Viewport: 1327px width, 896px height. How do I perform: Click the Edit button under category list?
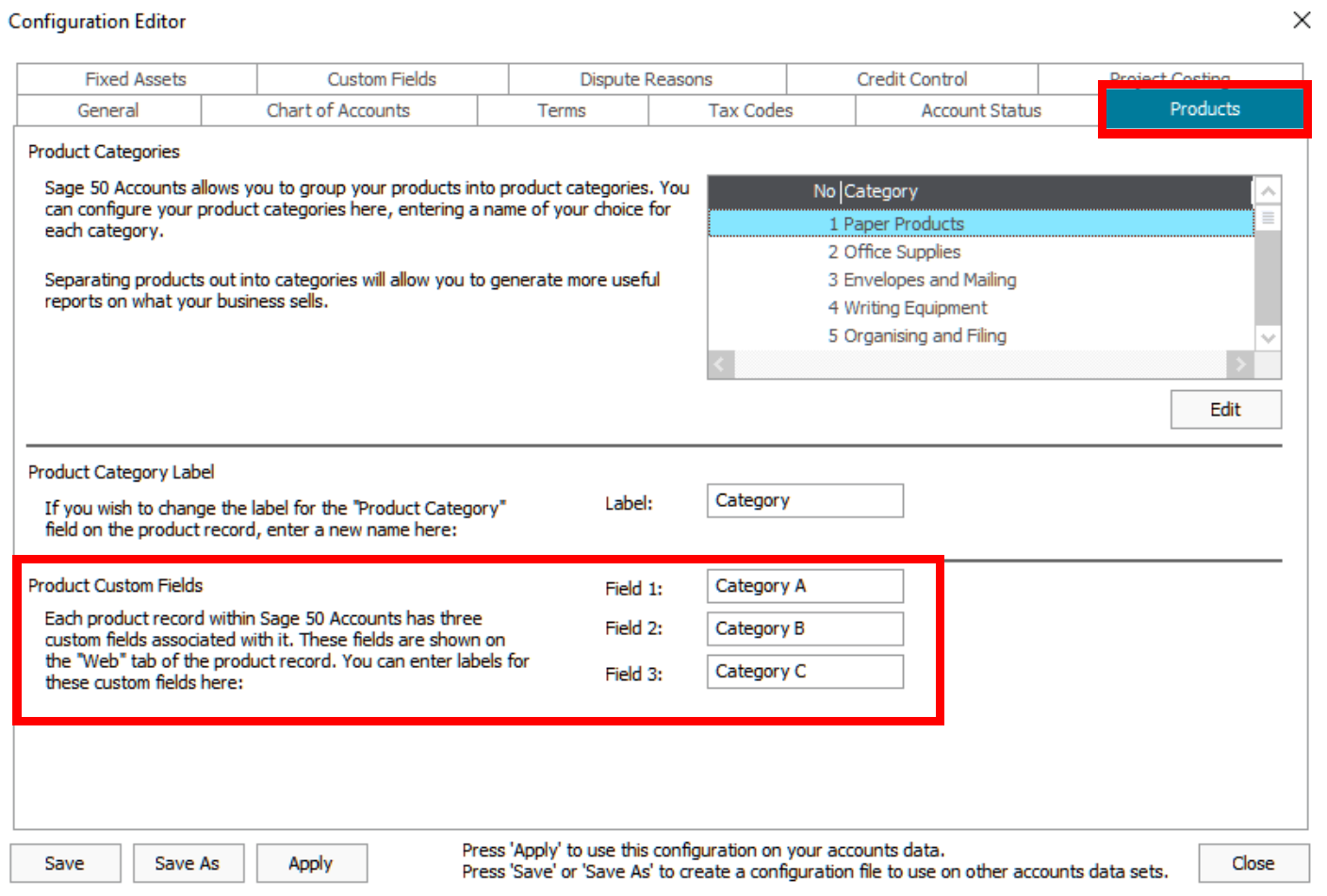[1224, 410]
